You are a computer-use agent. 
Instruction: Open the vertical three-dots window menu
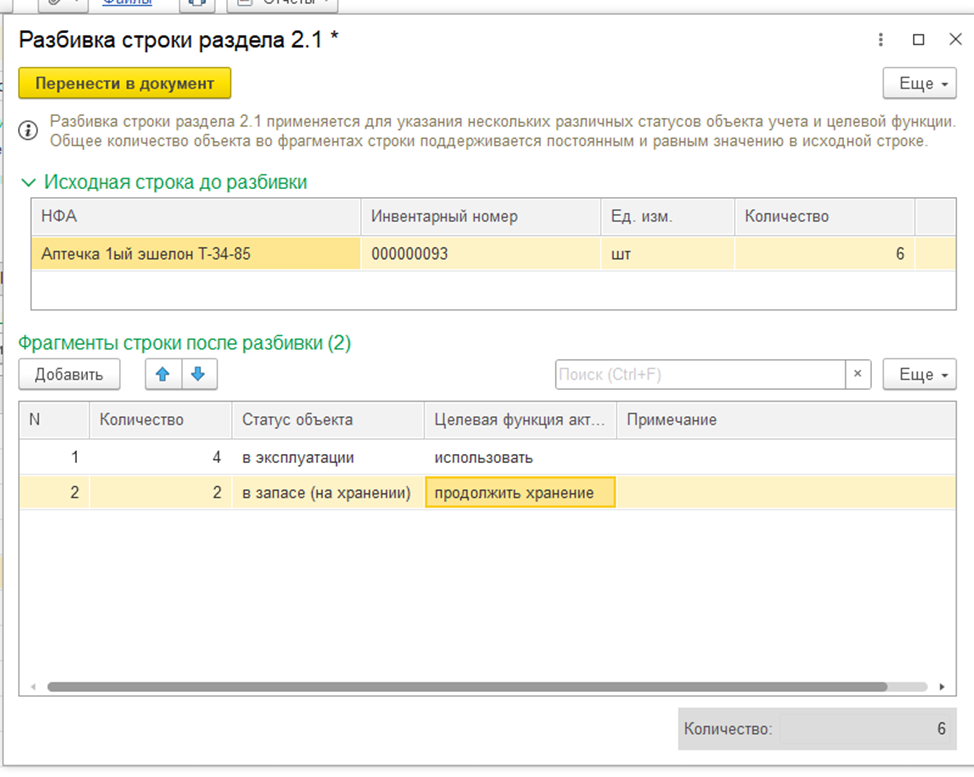pyautogui.click(x=881, y=40)
